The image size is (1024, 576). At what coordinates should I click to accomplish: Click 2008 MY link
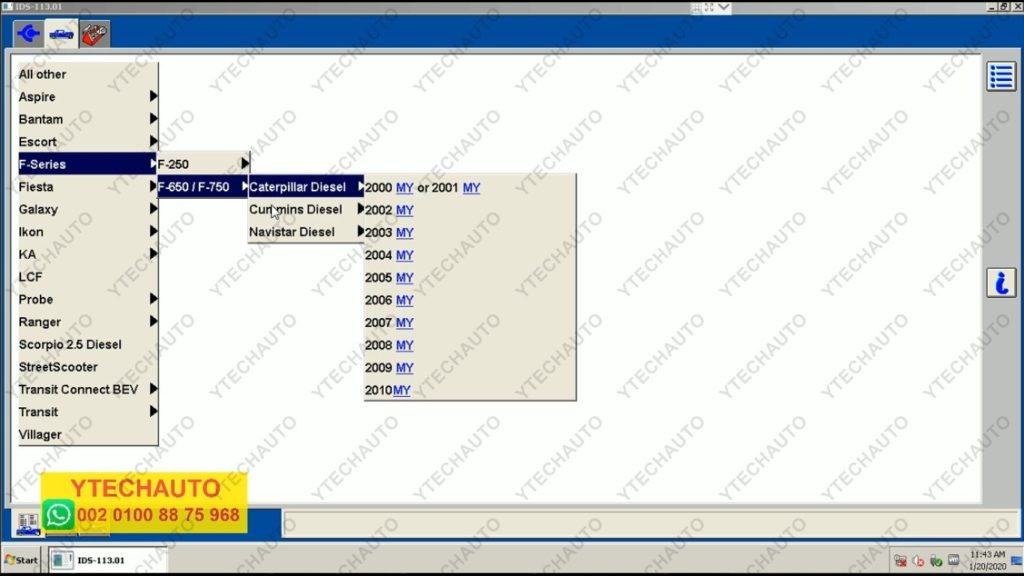click(404, 345)
